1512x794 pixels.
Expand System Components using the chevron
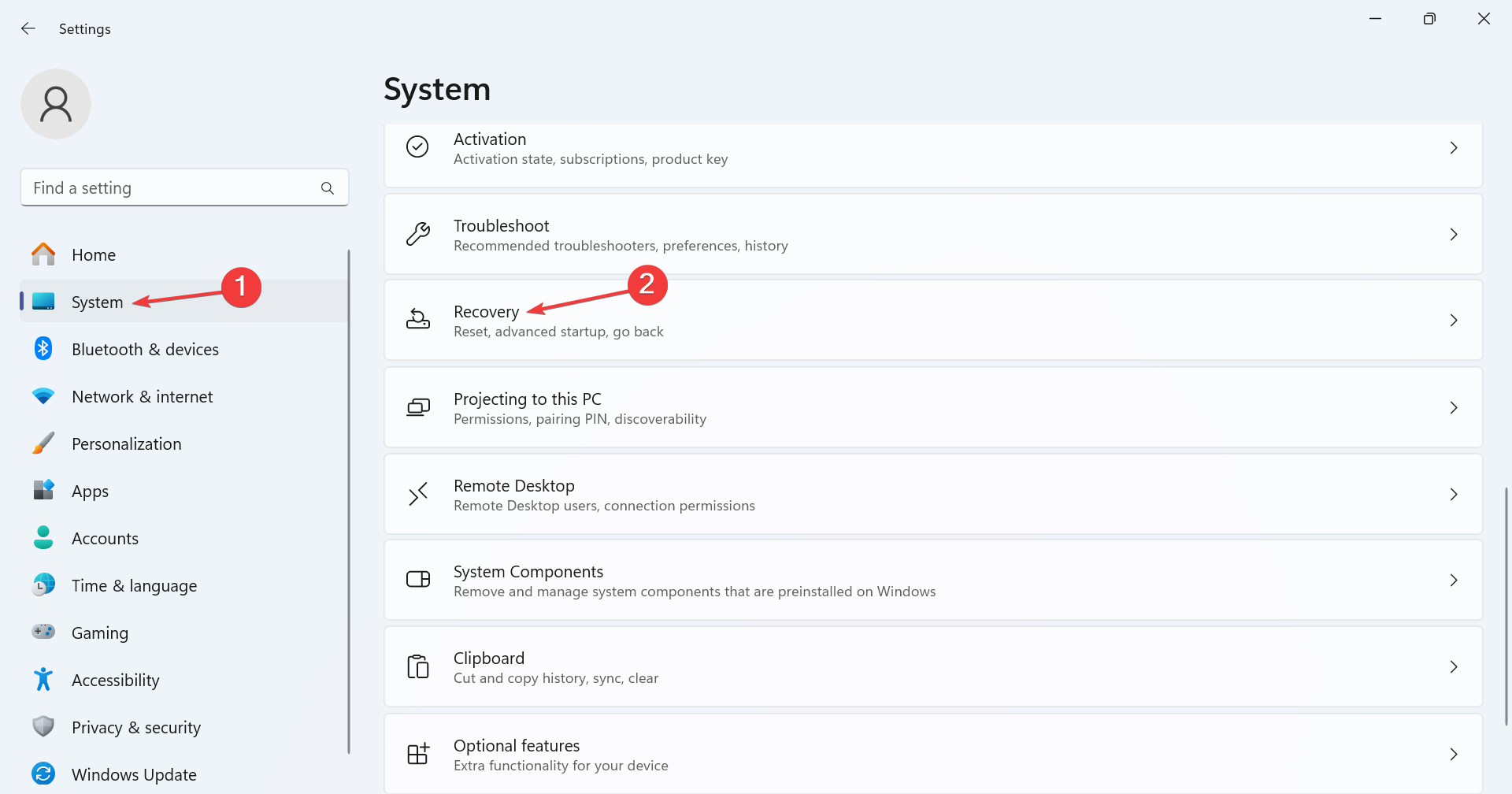(x=1454, y=581)
